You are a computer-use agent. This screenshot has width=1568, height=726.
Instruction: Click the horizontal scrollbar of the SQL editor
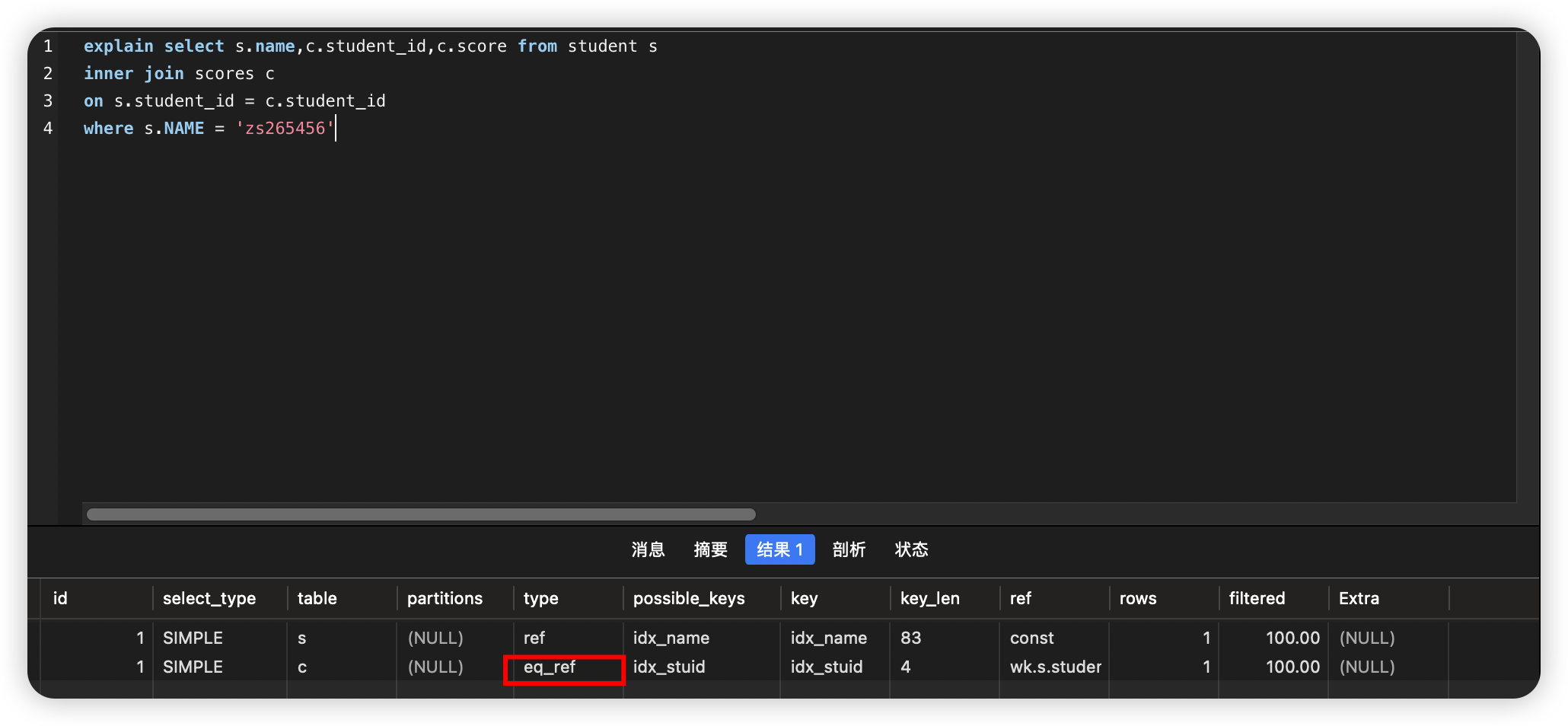click(421, 514)
